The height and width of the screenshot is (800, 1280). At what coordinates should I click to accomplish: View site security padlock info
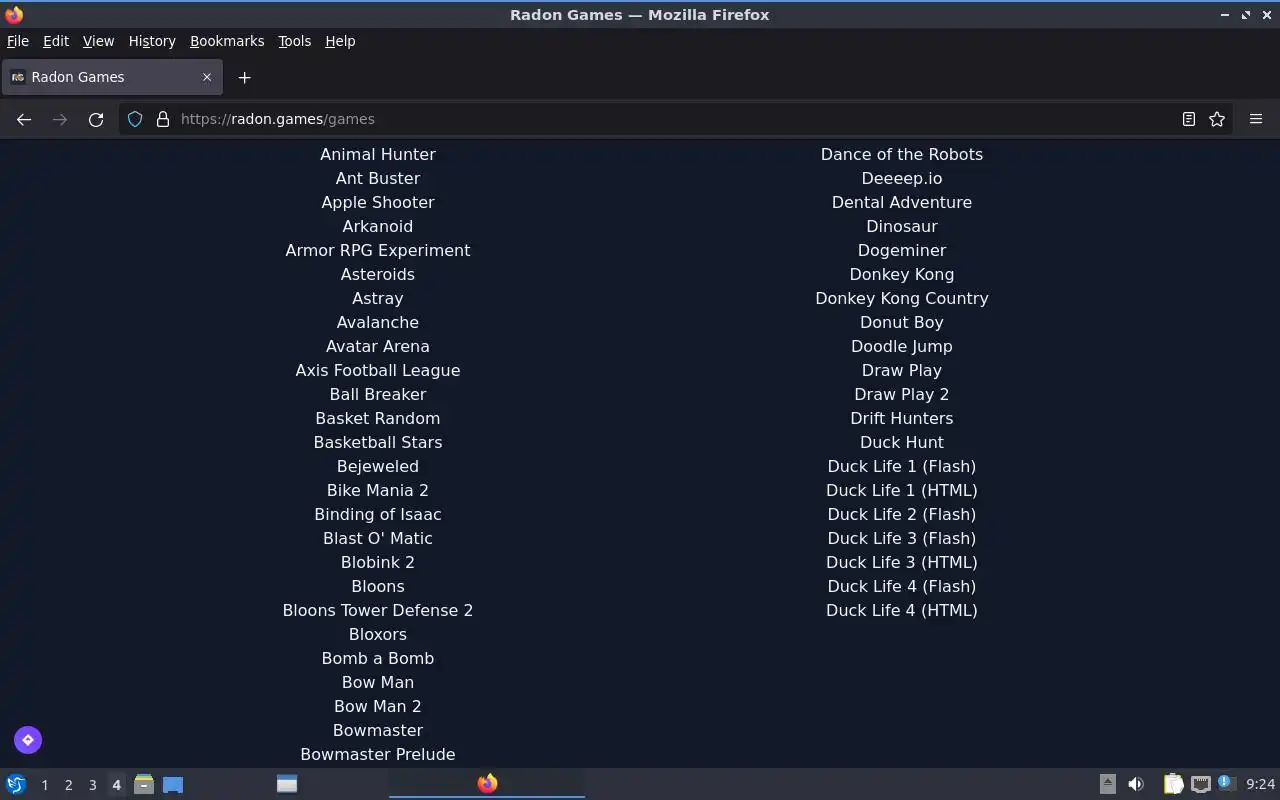tap(163, 119)
